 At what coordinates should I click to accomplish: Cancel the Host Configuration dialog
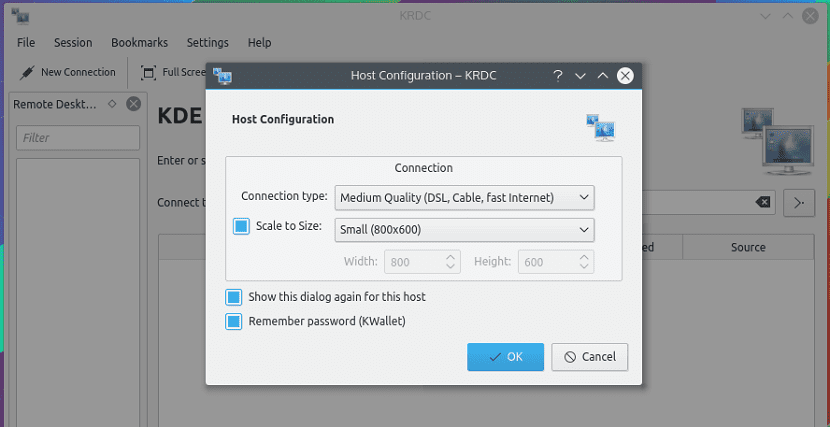tap(590, 357)
